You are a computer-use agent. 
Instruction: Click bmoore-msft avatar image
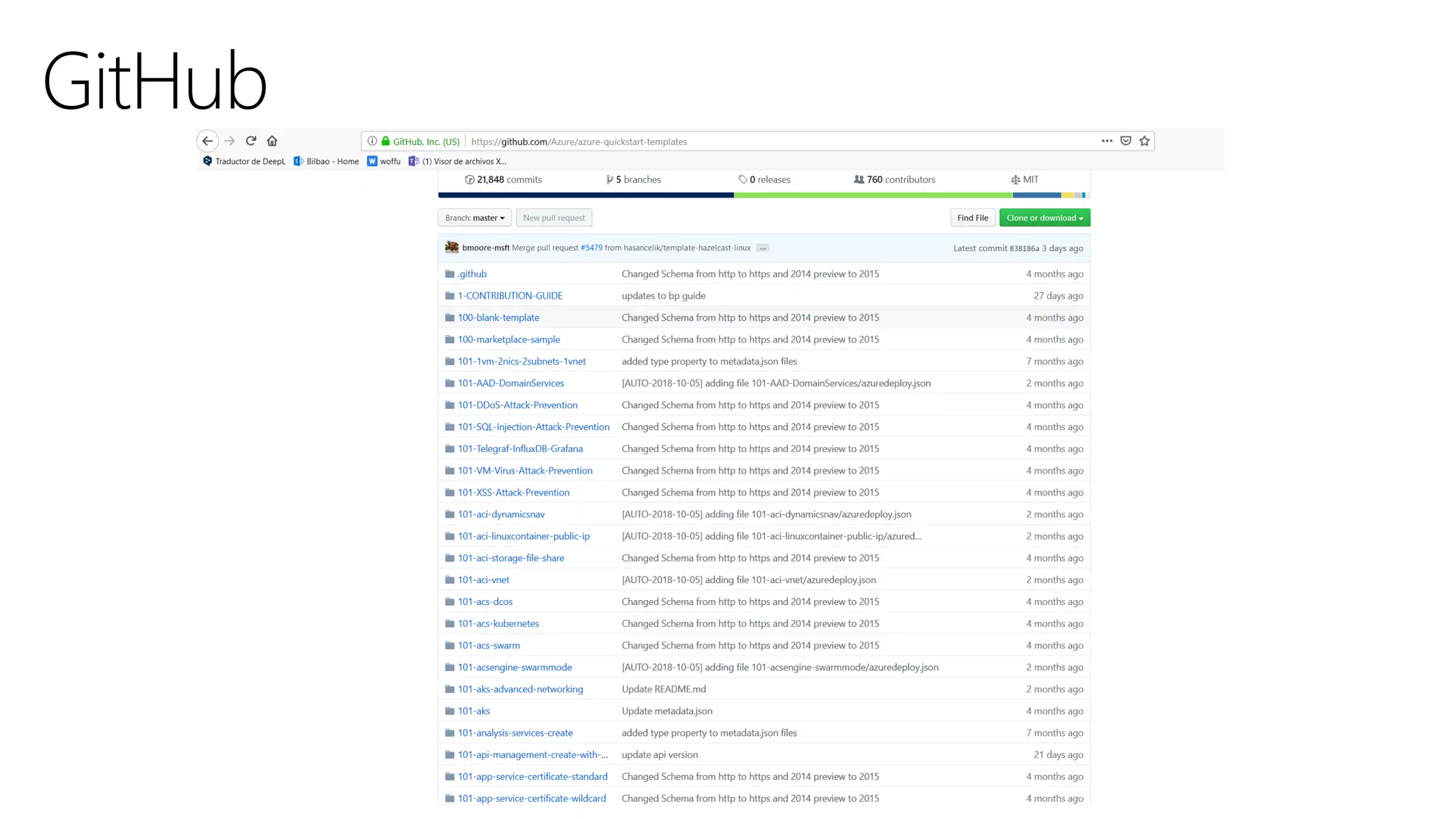tap(451, 247)
